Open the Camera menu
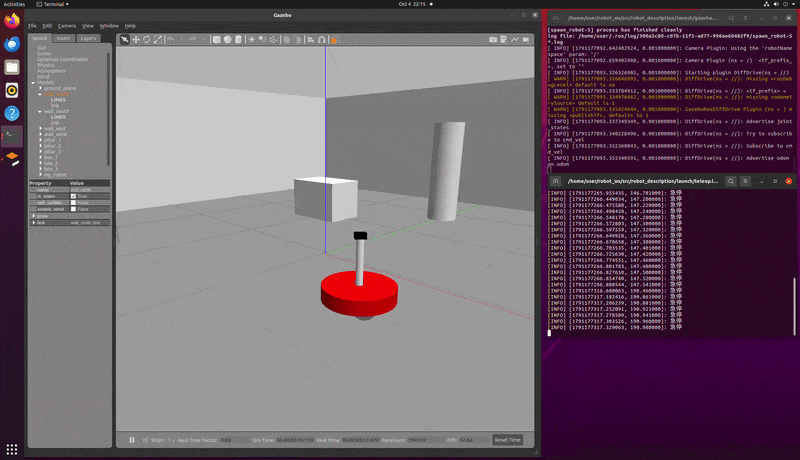Screen dimensions: 800x460 click(x=66, y=25)
